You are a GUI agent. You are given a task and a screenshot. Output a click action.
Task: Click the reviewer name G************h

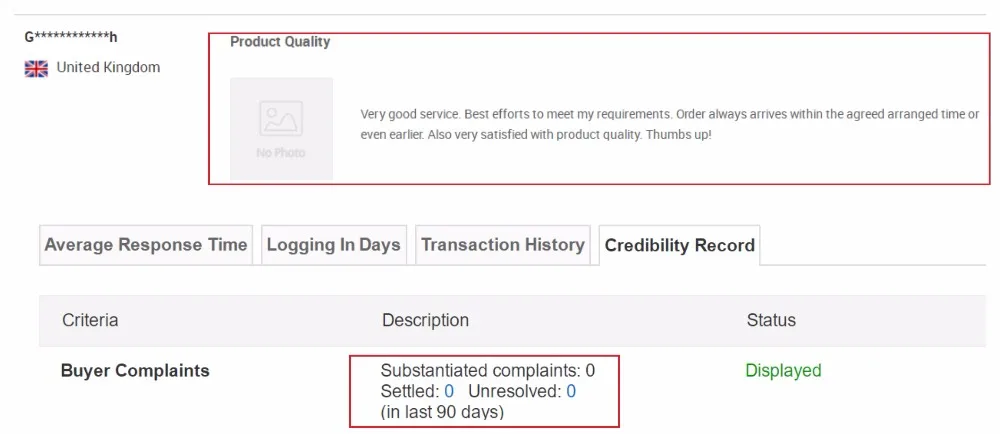pos(71,37)
